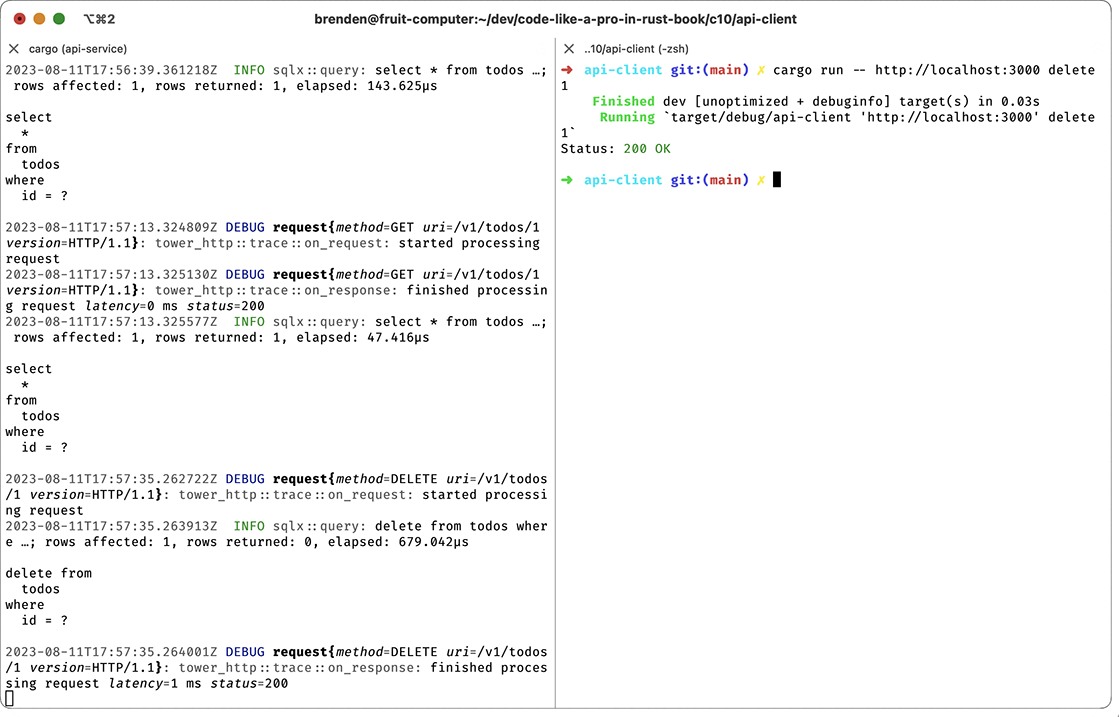Click timestamp 2023-08-11T17:57:35.264001Z
This screenshot has height=717, width=1119.
tap(111, 651)
